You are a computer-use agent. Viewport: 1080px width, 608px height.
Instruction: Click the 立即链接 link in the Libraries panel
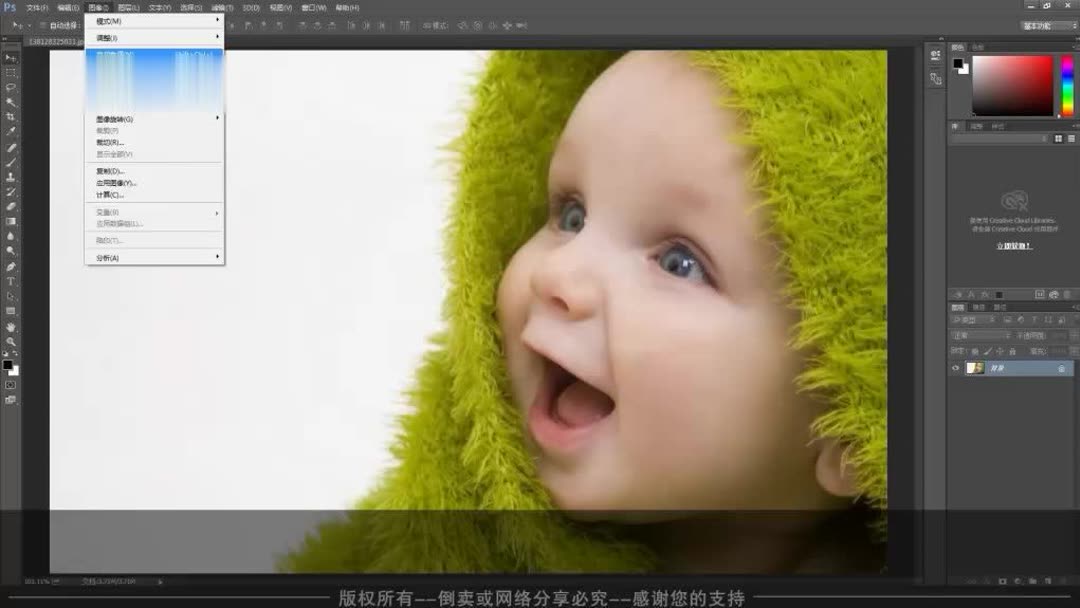pos(1013,245)
